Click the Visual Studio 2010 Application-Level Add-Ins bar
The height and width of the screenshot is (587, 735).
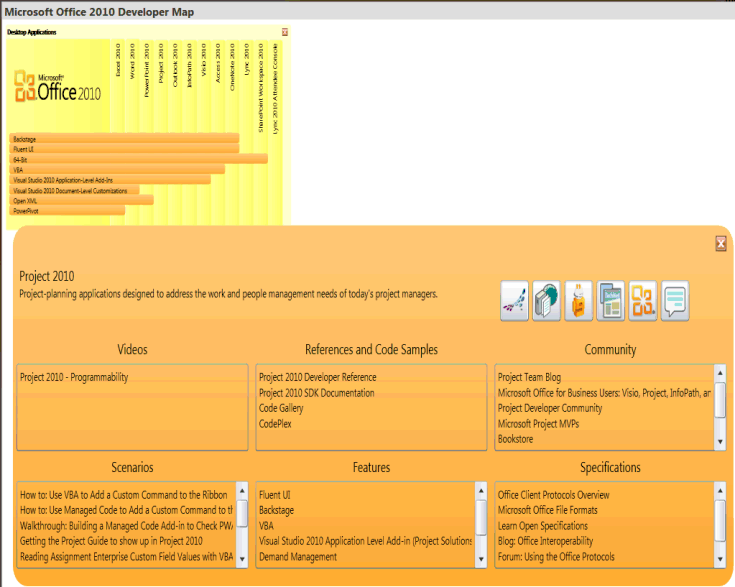click(110, 180)
